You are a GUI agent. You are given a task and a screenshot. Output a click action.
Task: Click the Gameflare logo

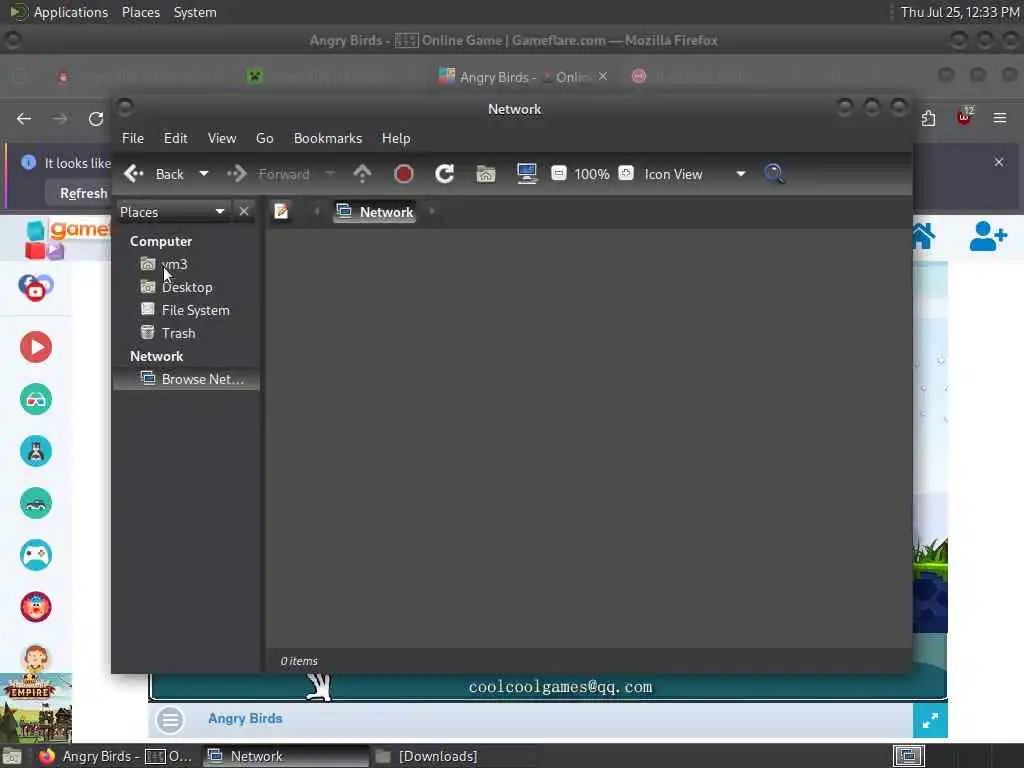point(67,238)
